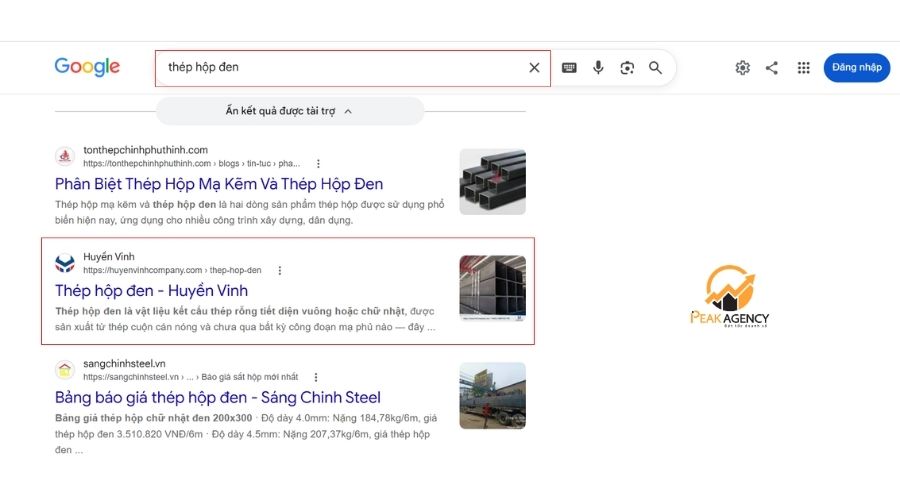Image resolution: width=900 pixels, height=500 pixels.
Task: Click the Huyền Vinh site favicon
Action: click(x=65, y=263)
